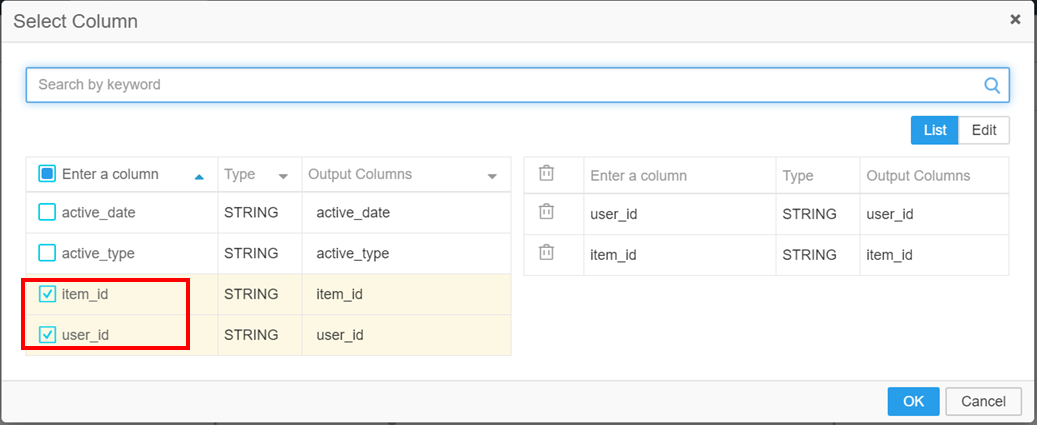Check the active_date column checkbox
Image resolution: width=1037 pixels, height=425 pixels.
[47, 212]
